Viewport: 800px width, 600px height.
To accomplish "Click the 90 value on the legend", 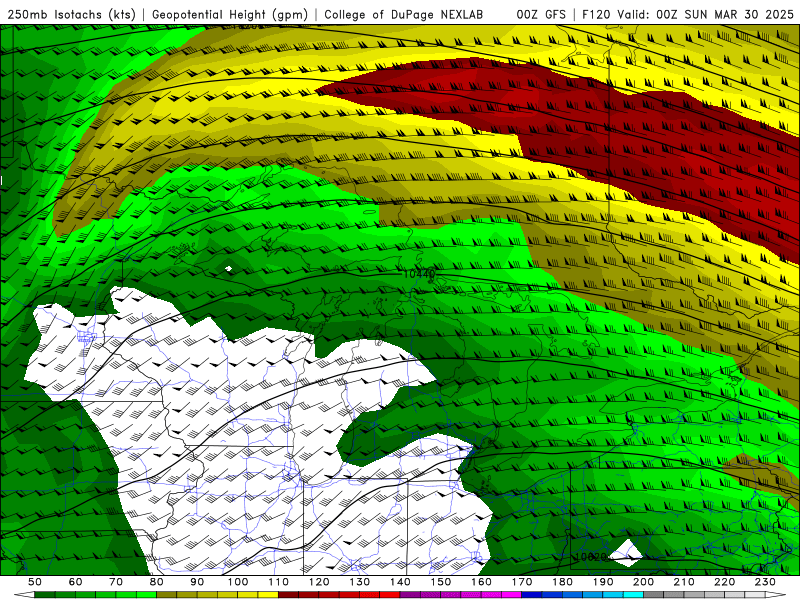I will (x=197, y=582).
